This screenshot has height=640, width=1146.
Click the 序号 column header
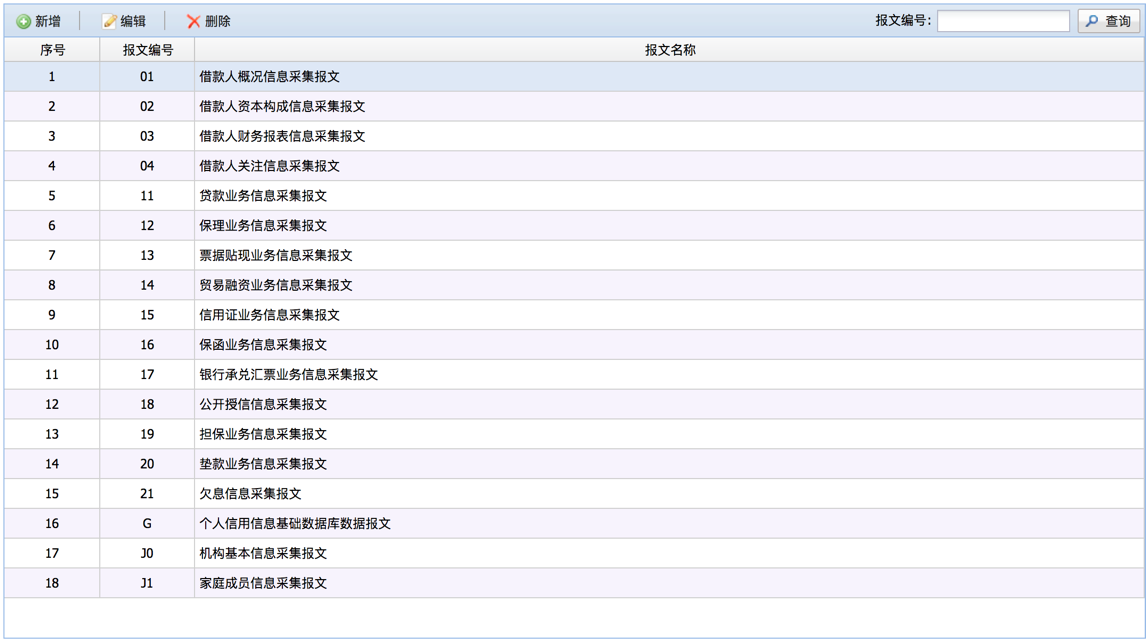[52, 50]
